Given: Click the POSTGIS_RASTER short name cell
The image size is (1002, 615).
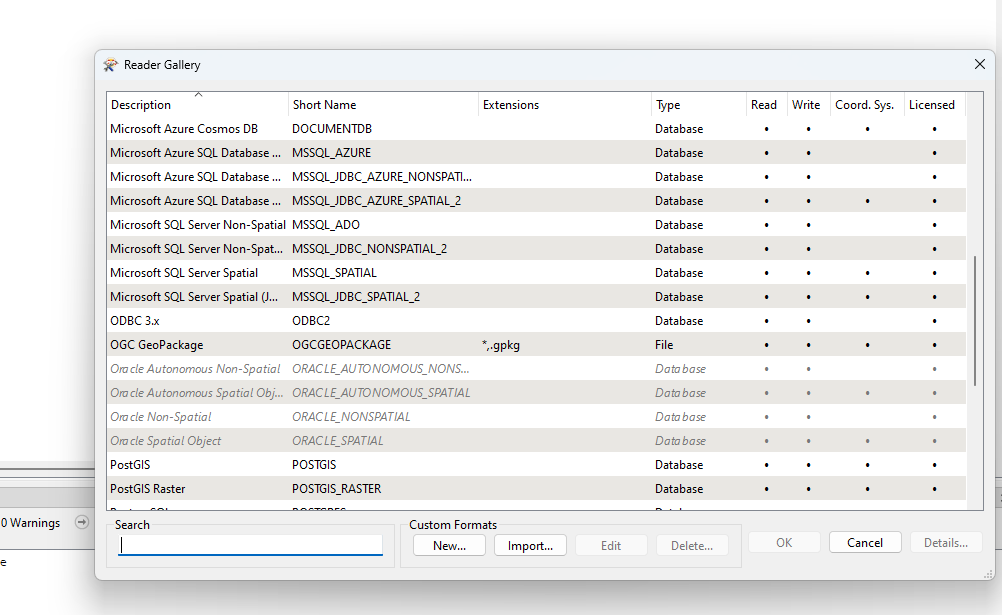Looking at the screenshot, I should point(337,488).
